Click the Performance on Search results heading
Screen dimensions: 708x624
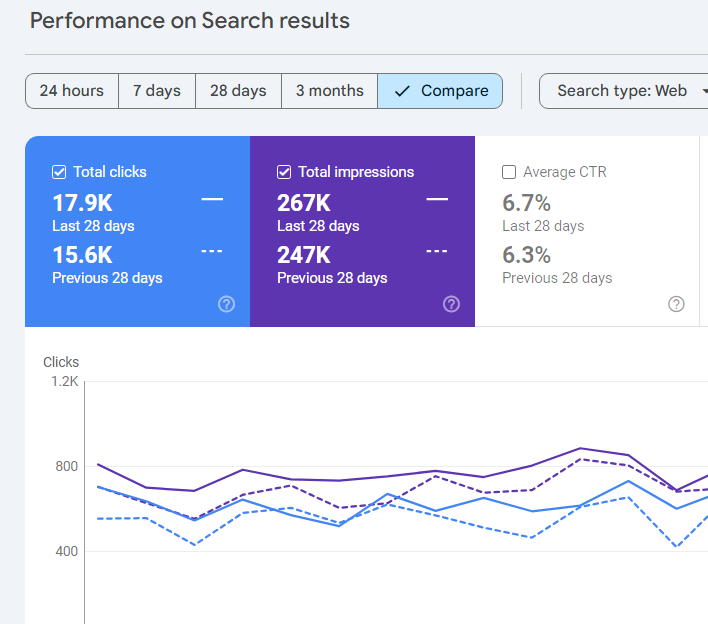pyautogui.click(x=190, y=21)
